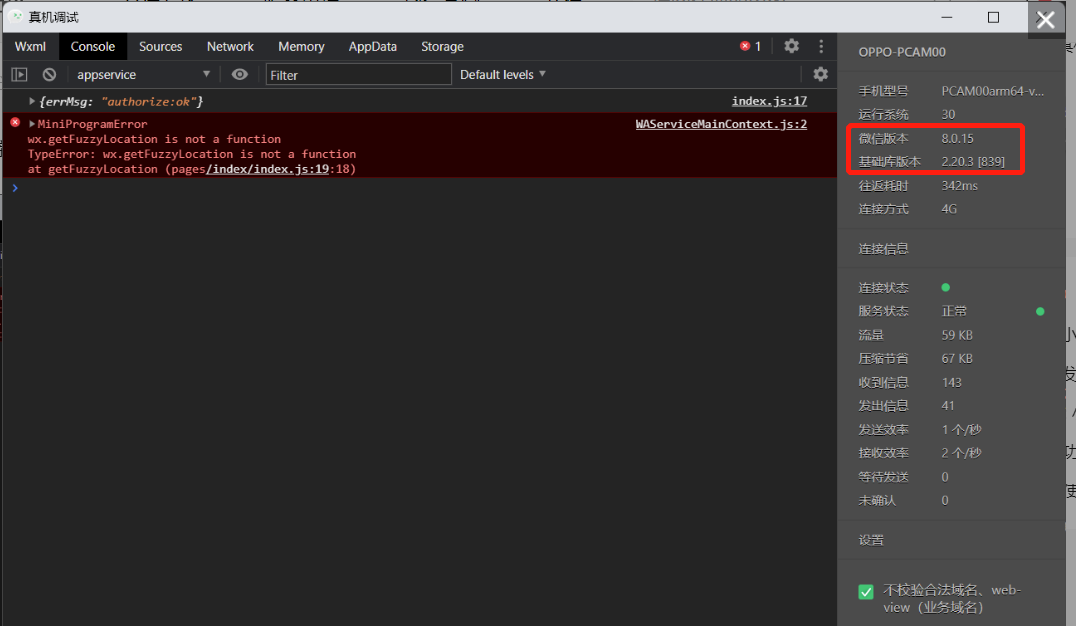
Task: Focus the console Filter field
Action: tap(358, 75)
